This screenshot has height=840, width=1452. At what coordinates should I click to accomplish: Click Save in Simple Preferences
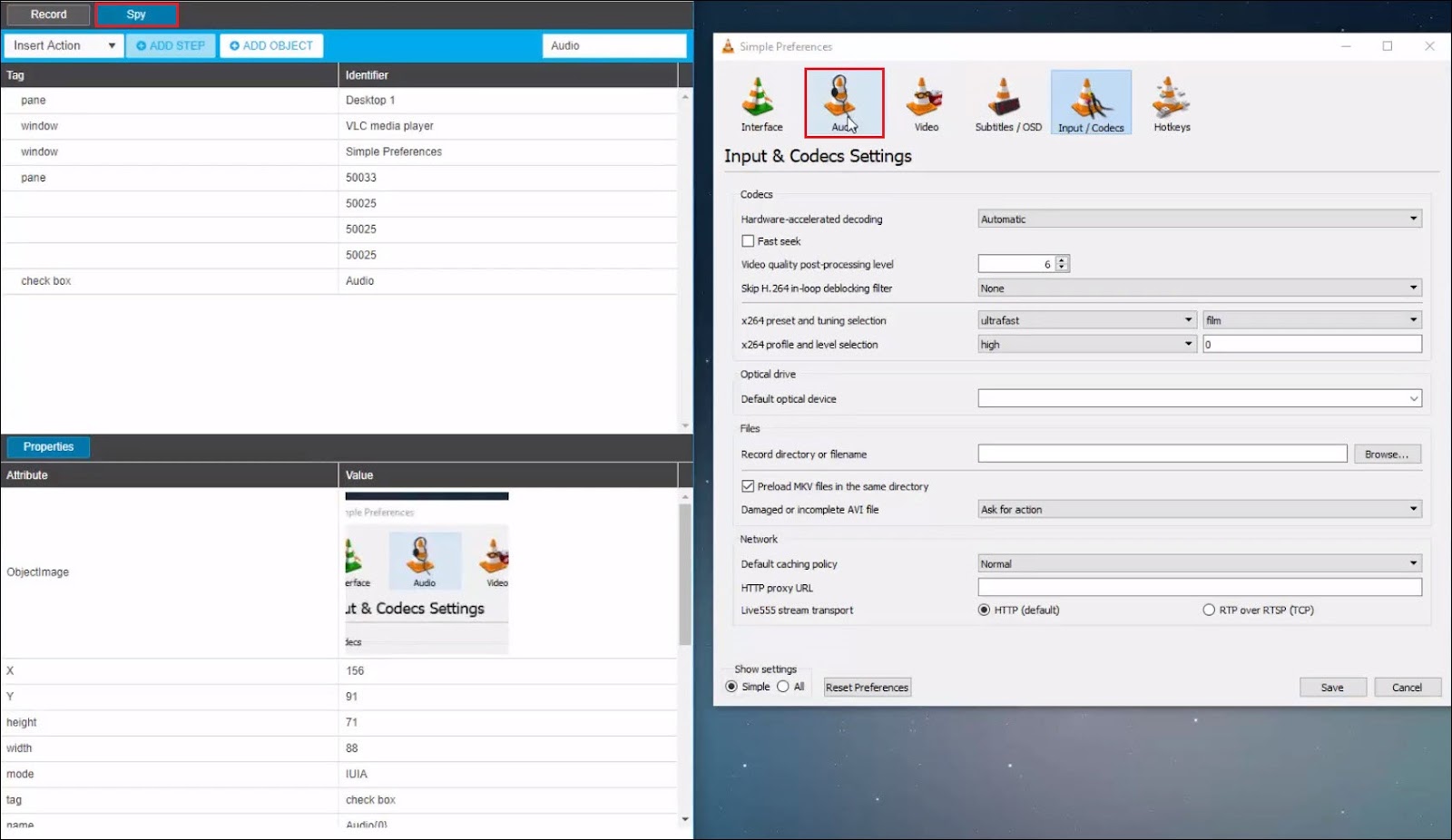pos(1332,688)
